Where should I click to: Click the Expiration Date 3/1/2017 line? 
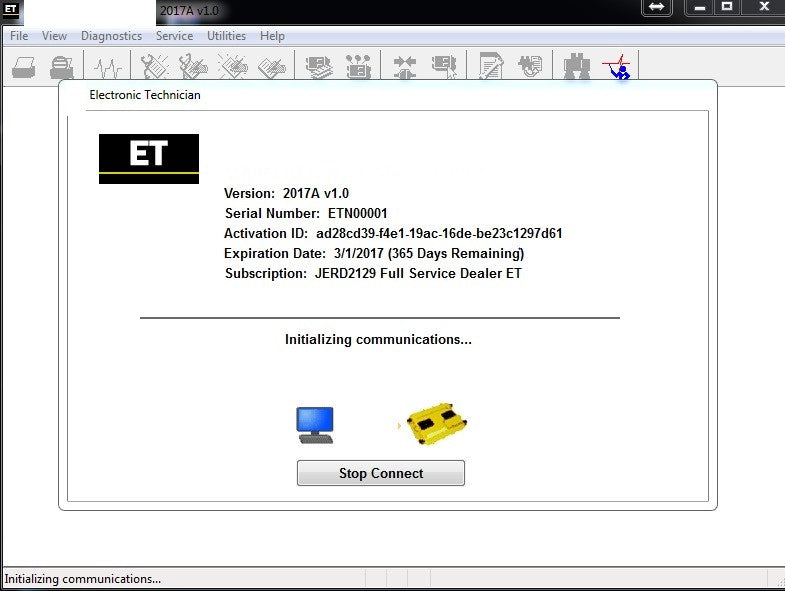click(x=374, y=253)
